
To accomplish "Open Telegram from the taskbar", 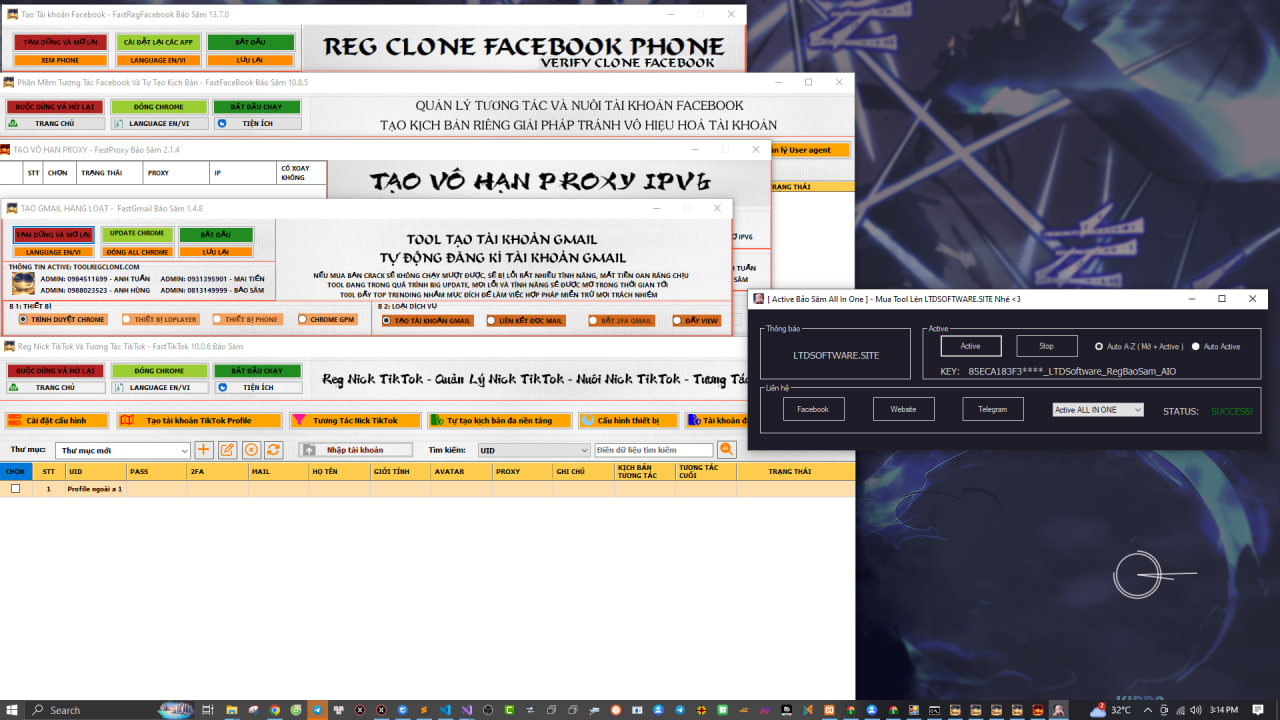I will coord(317,710).
